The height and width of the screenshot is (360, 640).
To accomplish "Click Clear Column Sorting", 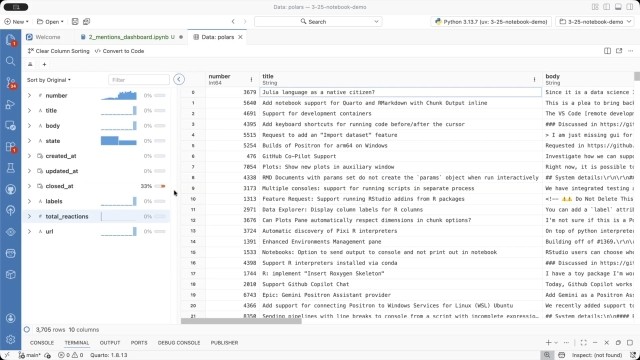I will click(58, 51).
